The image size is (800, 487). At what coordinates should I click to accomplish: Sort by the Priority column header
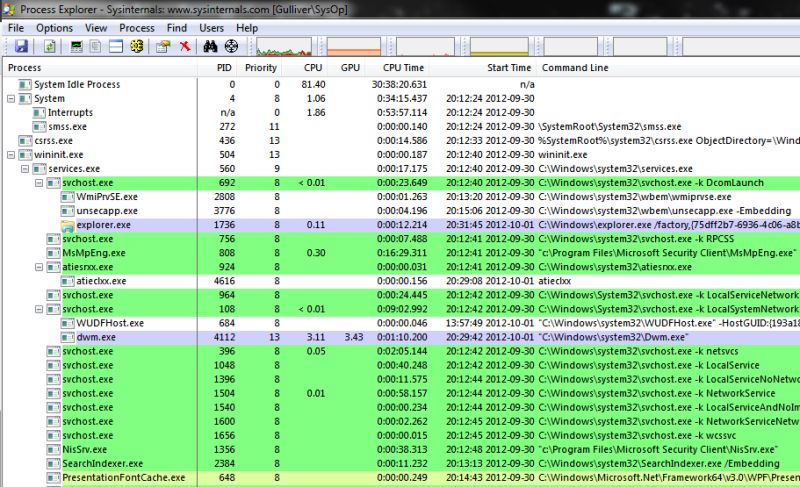(x=261, y=68)
